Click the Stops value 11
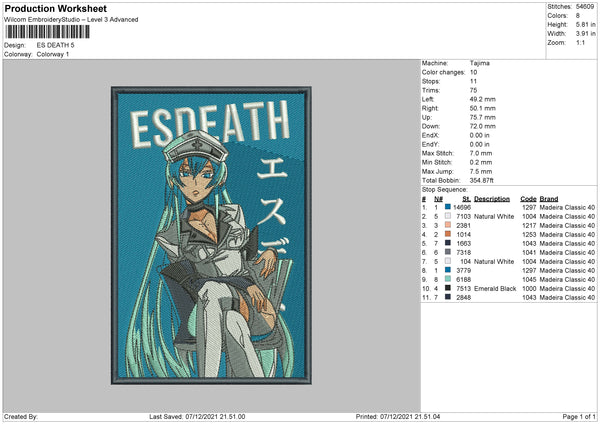600x424 pixels. (473, 82)
